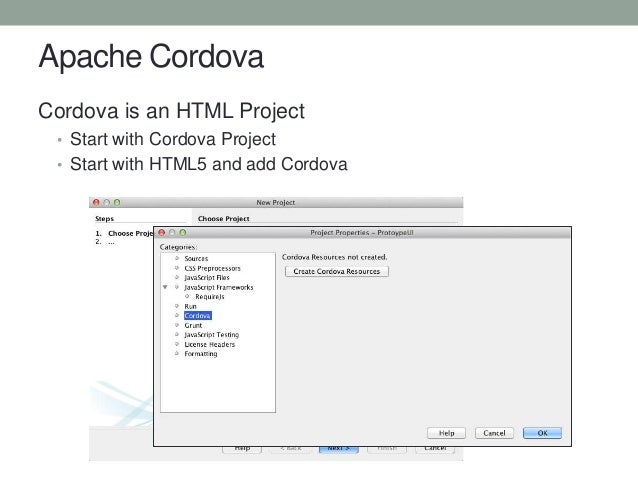Click the bullet icon beside Run
Viewport: 638px width, 479px height.
pos(177,306)
